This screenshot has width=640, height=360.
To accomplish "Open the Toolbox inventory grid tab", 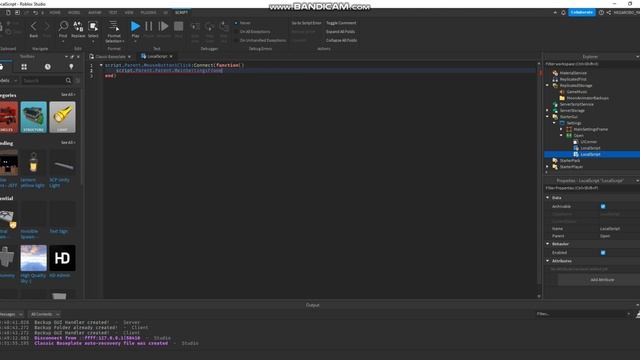I will tap(24, 67).
